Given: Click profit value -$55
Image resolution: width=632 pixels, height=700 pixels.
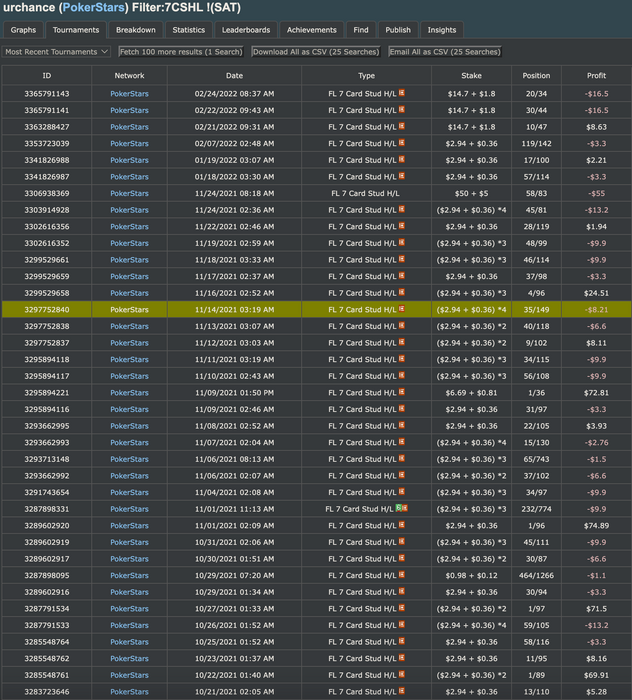Looking at the screenshot, I should (596, 193).
